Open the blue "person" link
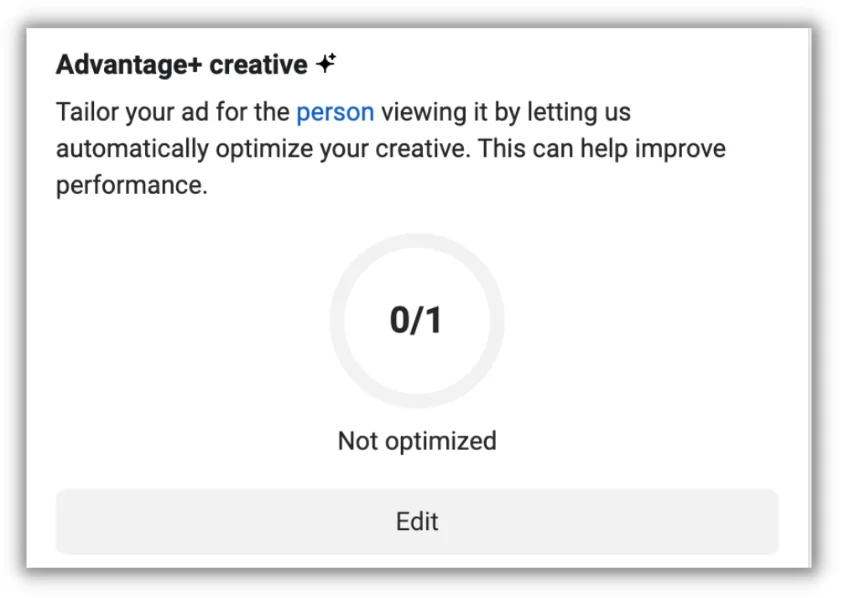 tap(335, 113)
